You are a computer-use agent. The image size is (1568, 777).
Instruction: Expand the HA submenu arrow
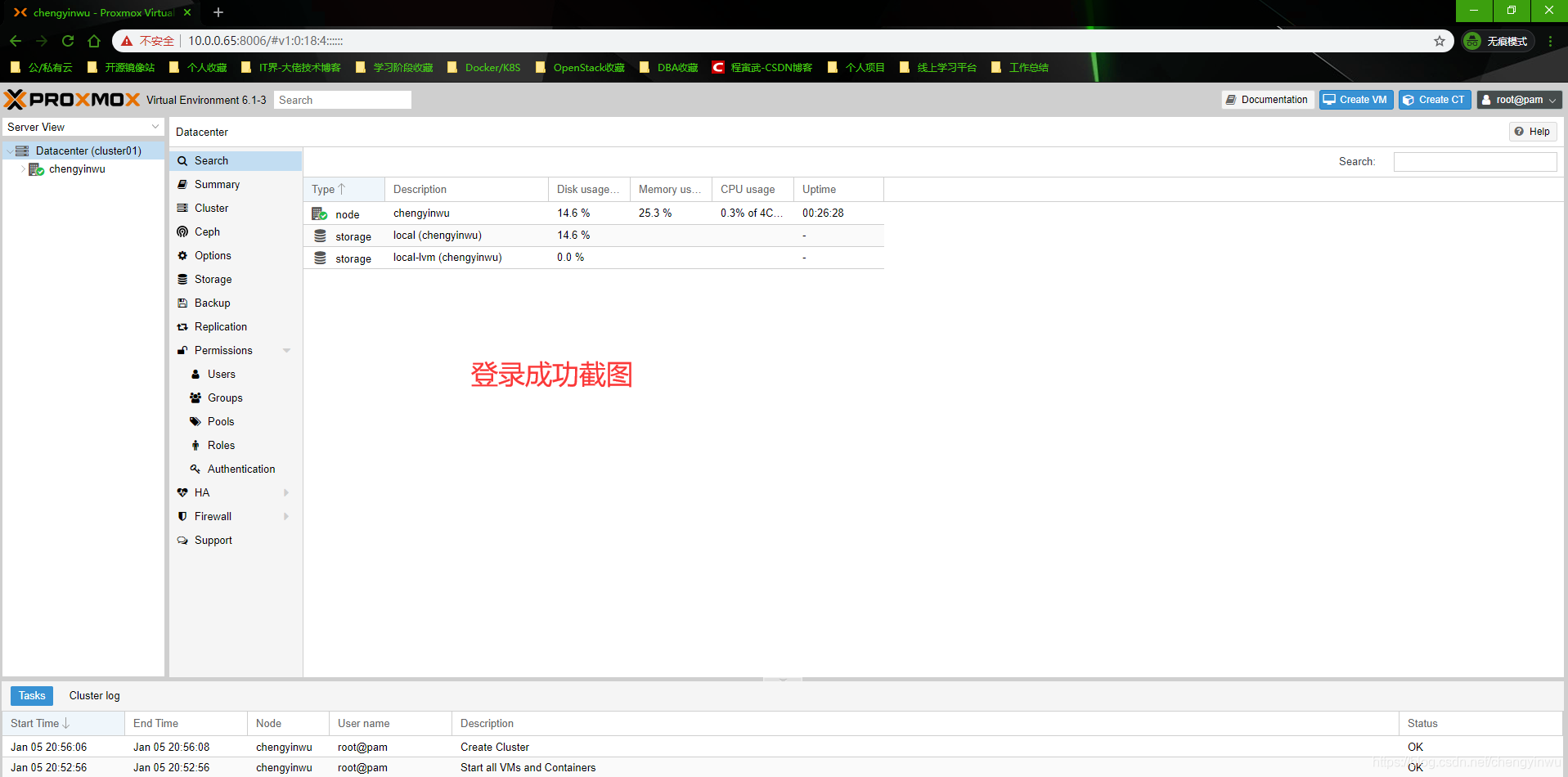click(x=286, y=493)
